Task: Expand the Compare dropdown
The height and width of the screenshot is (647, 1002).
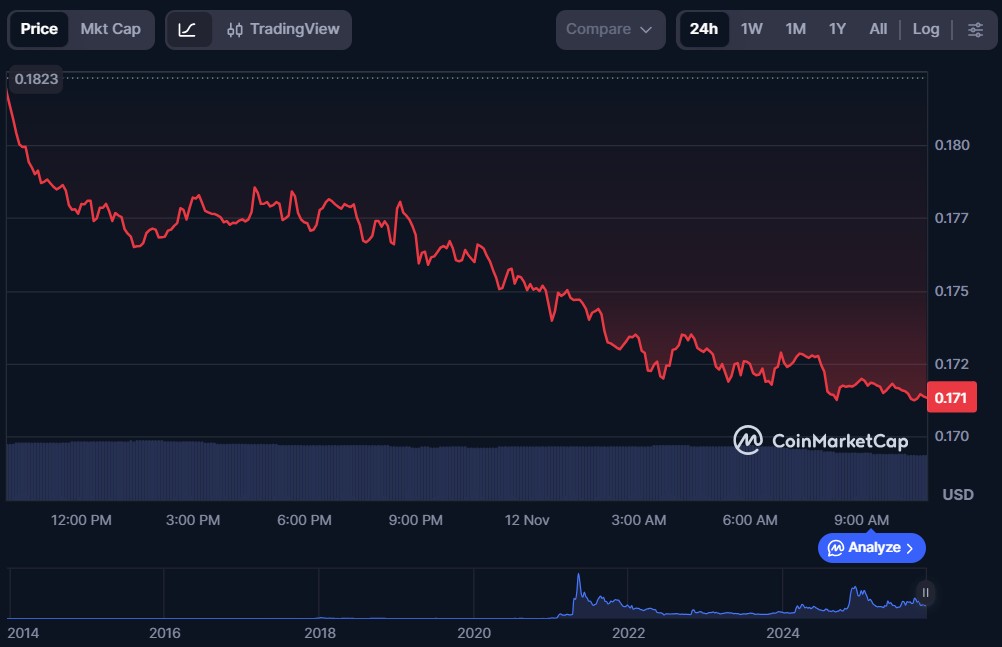Action: (x=610, y=29)
